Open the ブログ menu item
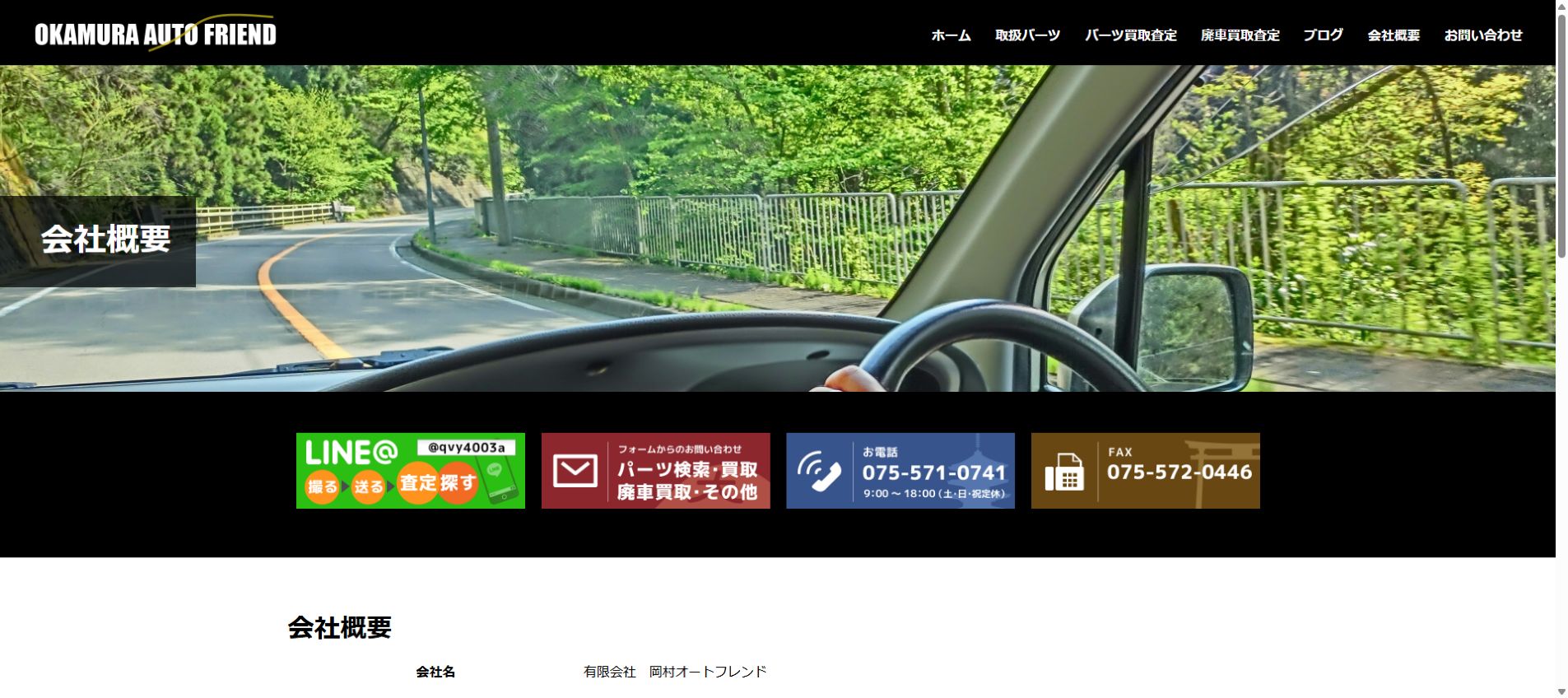This screenshot has width=1568, height=698. point(1323,35)
